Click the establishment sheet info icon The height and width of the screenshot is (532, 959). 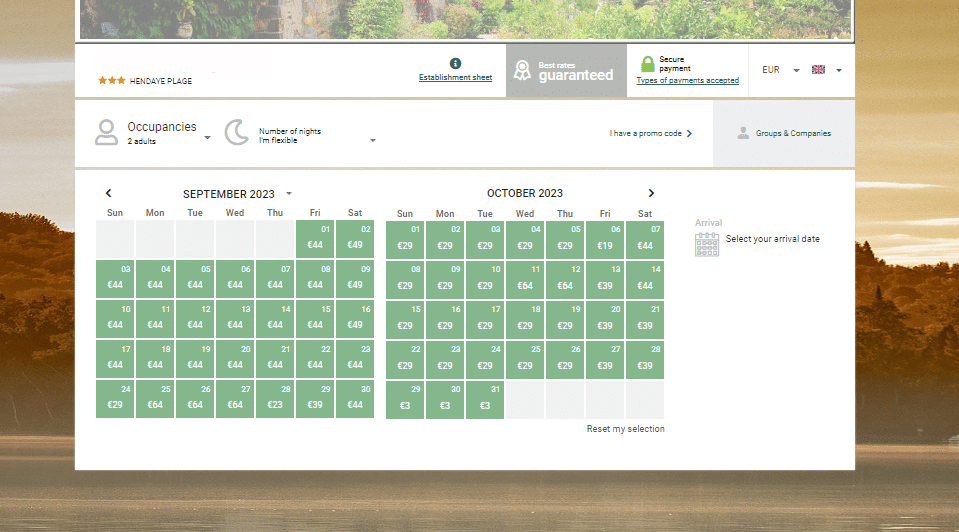pyautogui.click(x=455, y=63)
